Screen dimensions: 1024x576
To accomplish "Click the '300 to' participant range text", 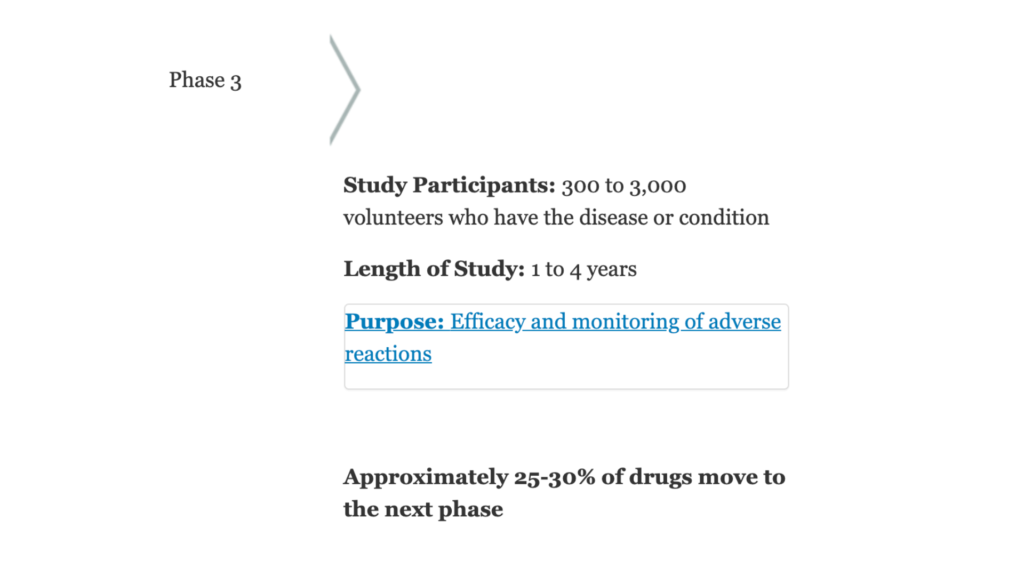I will tap(592, 185).
